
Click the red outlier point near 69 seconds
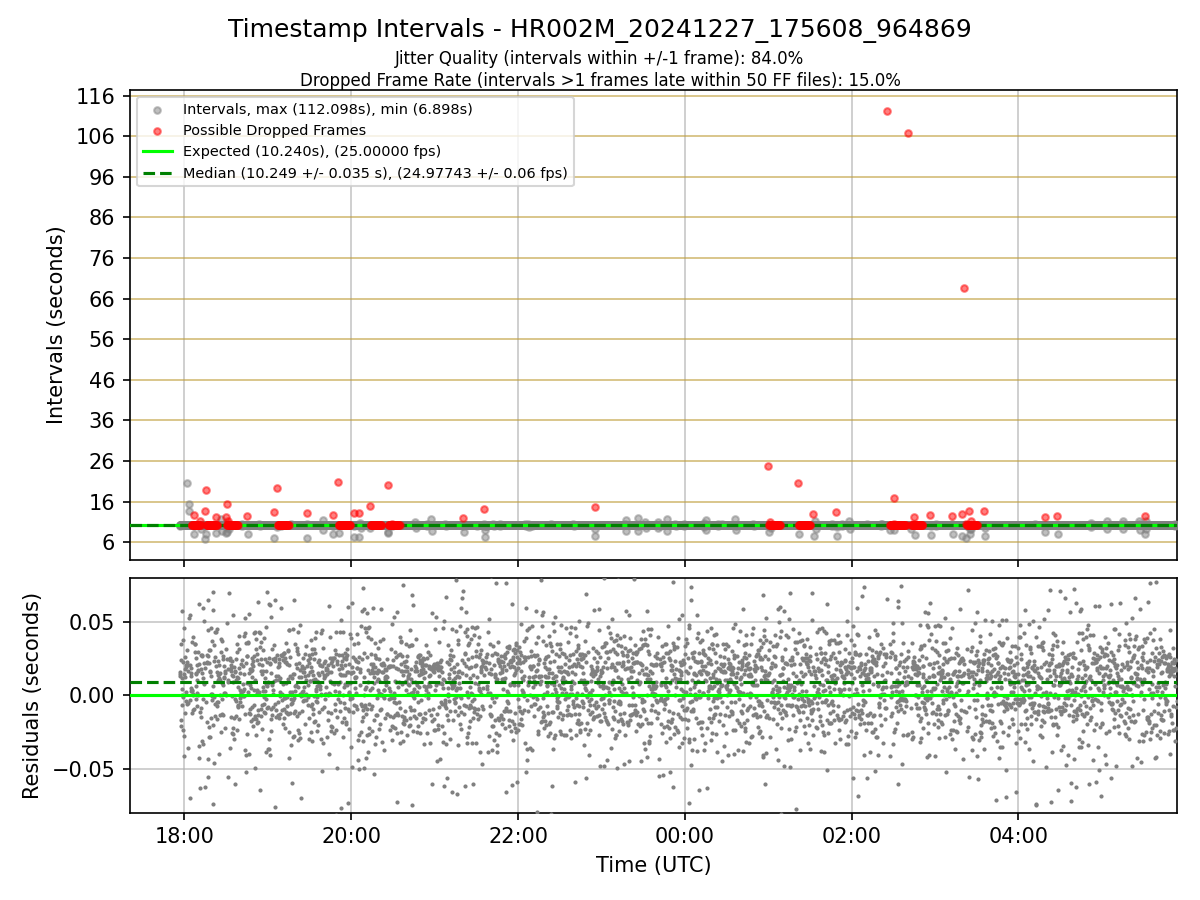point(964,288)
